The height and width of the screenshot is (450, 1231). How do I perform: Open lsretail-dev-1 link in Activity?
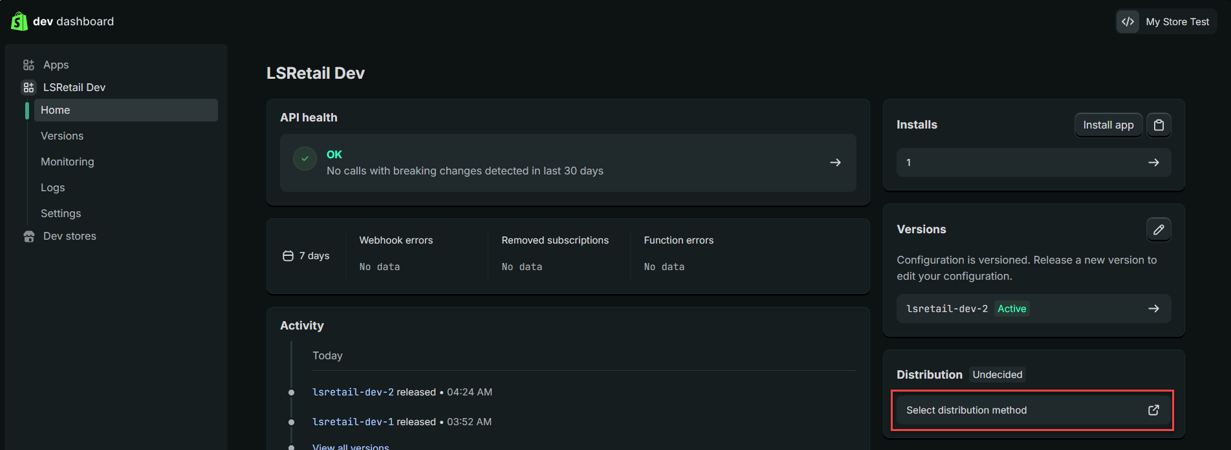point(352,422)
